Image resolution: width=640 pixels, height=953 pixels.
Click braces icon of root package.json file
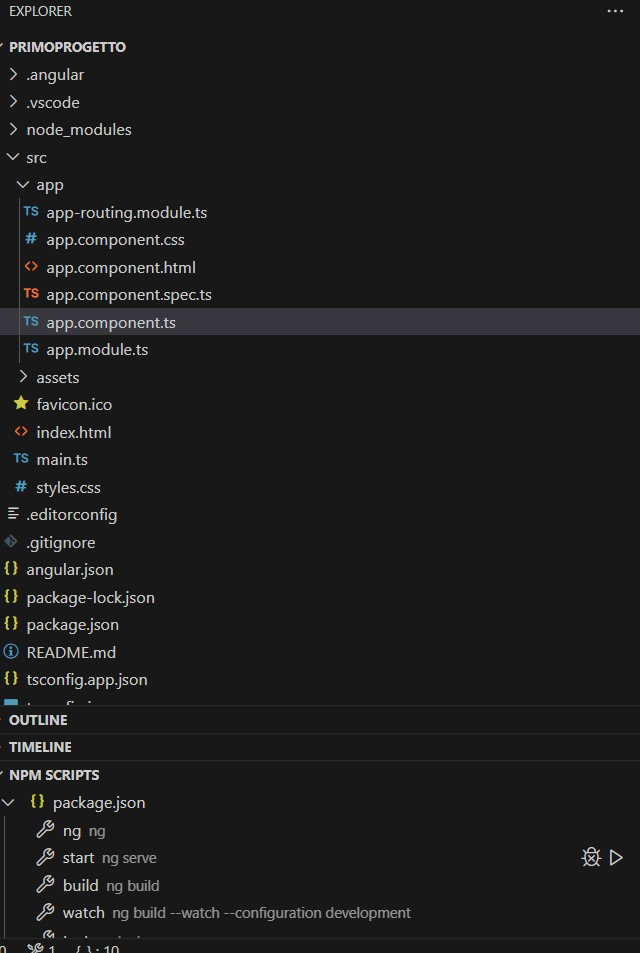[11, 624]
